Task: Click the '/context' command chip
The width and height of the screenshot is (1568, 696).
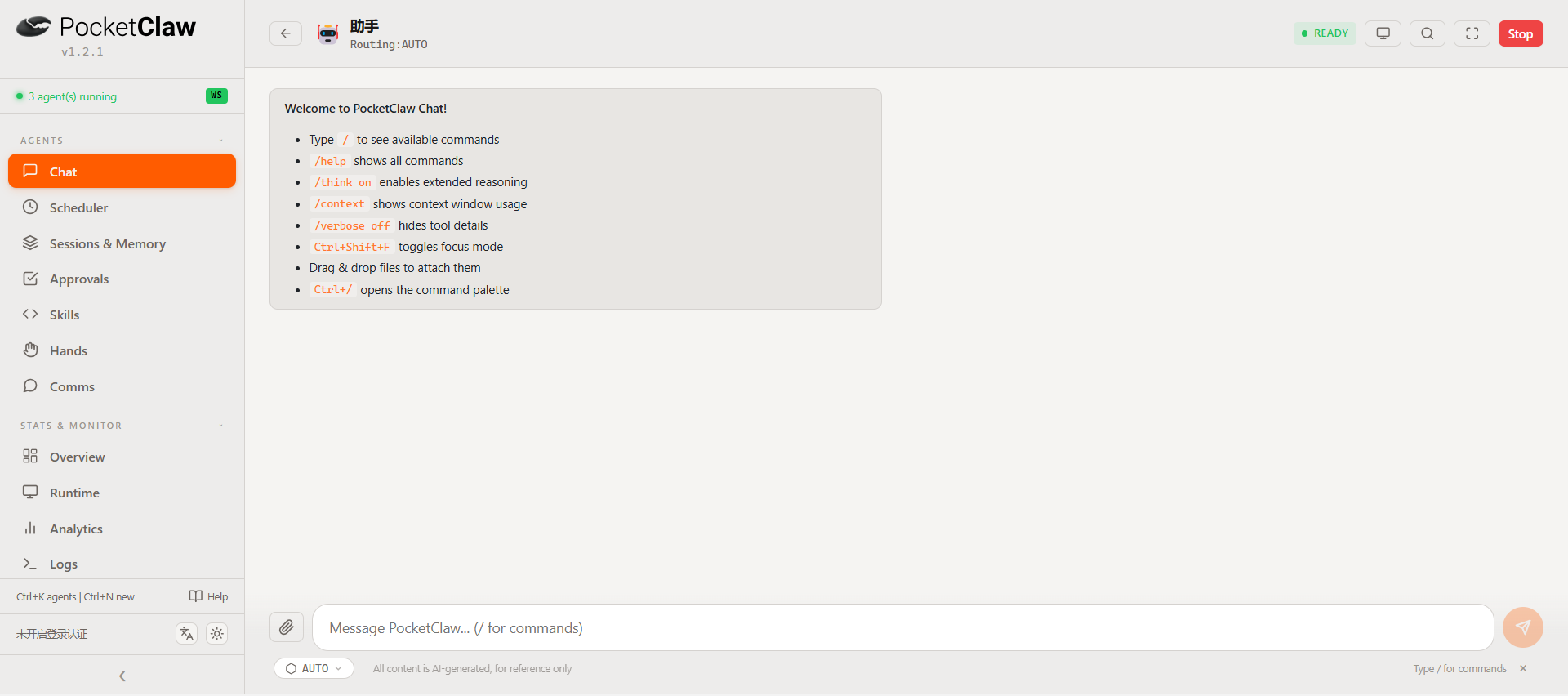Action: click(340, 204)
